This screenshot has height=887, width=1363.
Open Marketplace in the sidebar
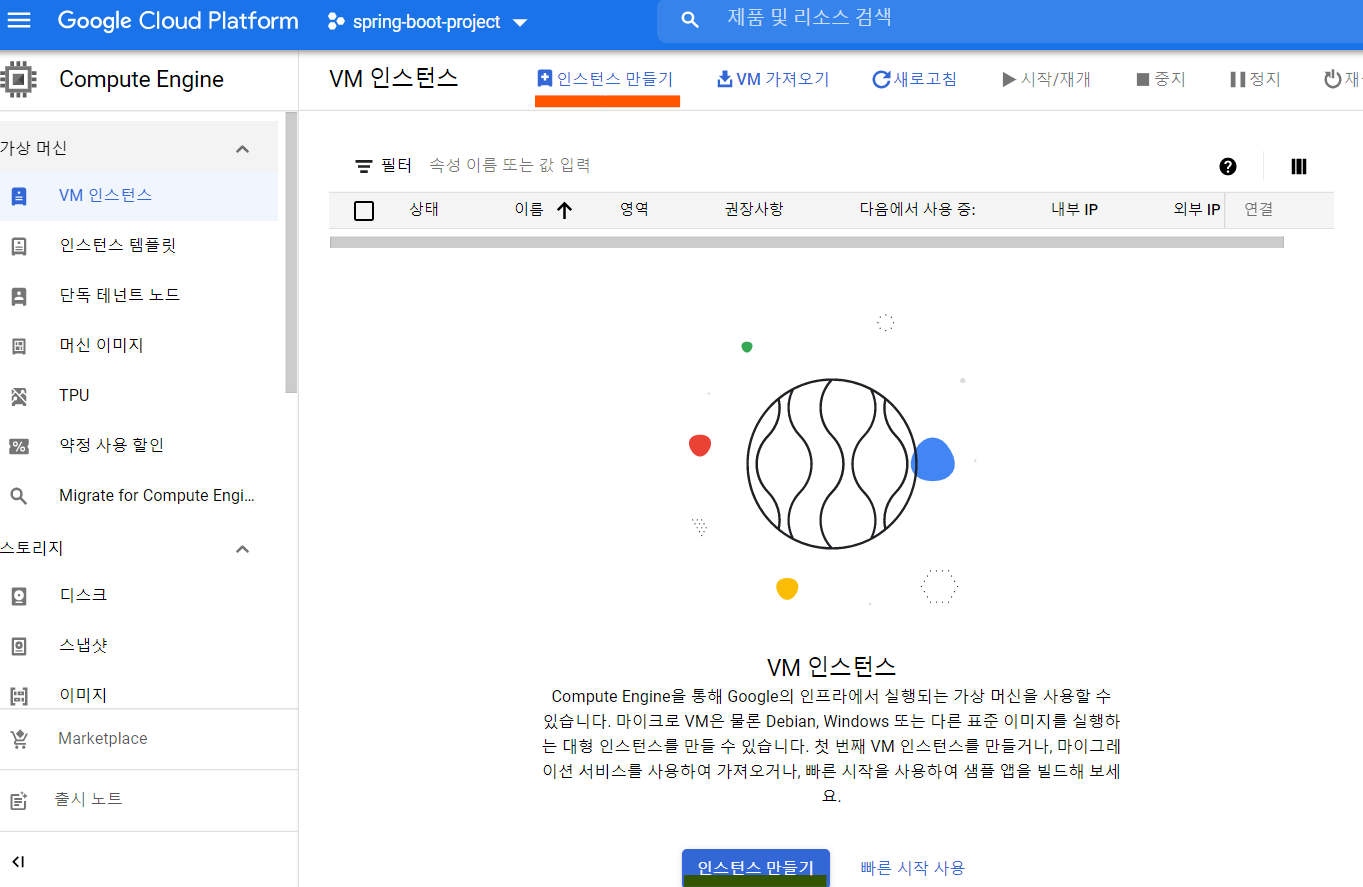tap(149, 739)
